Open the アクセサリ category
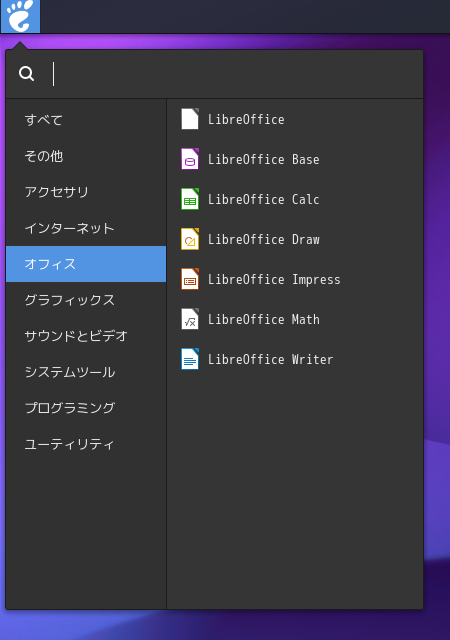Screen dimensions: 450x640 [x=86, y=192]
